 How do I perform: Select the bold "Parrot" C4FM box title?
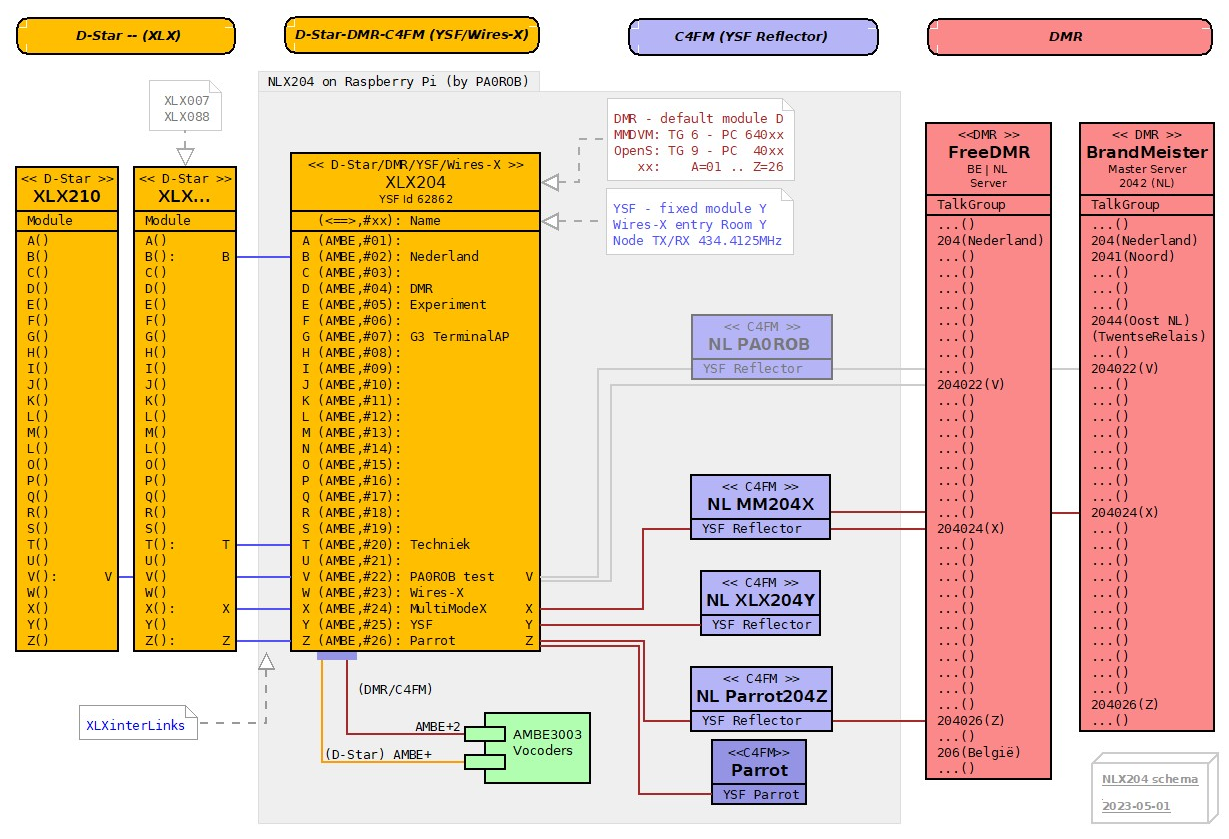coord(759,771)
